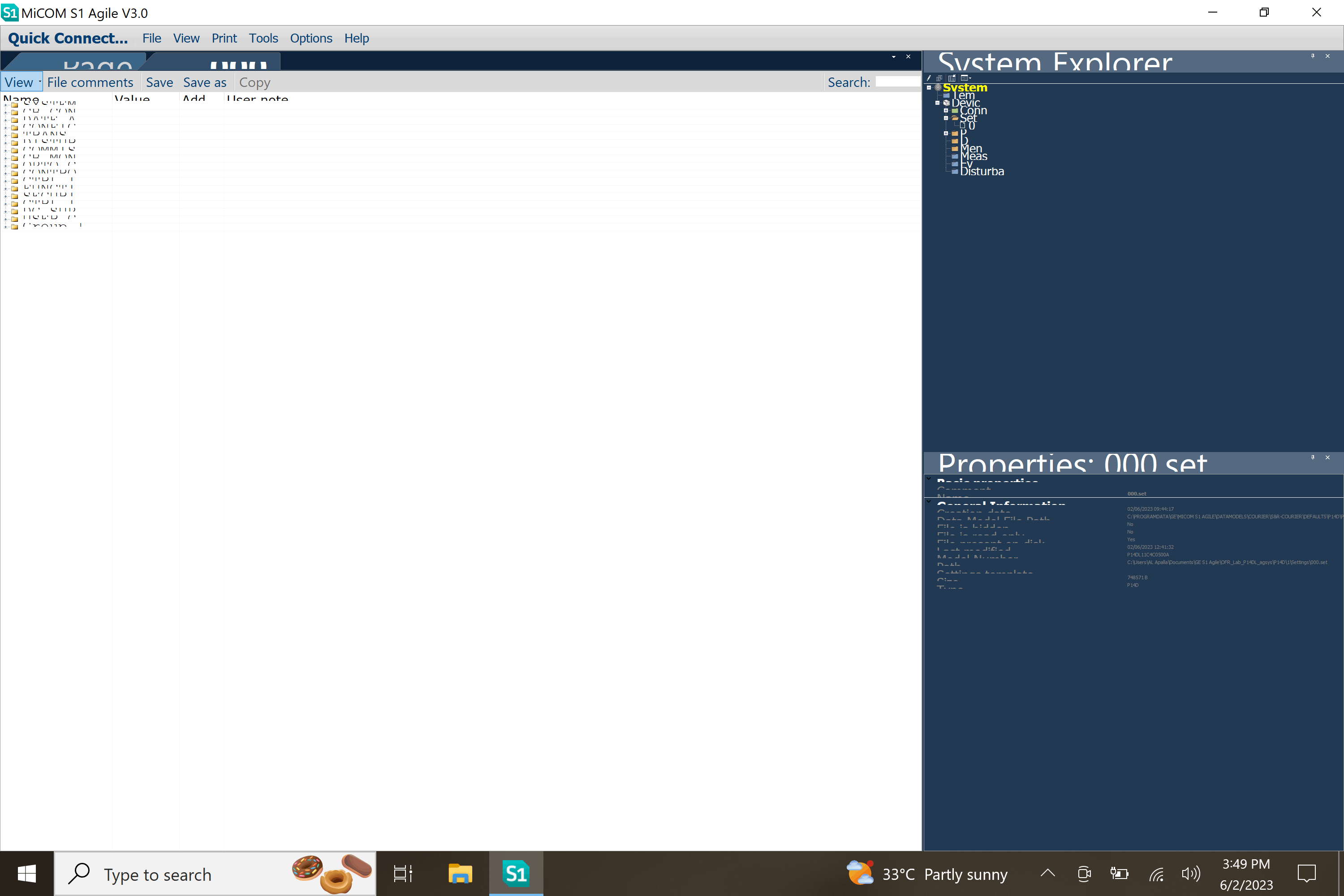Click the pencil edit icon in System Explorer
The image size is (1344, 896).
(929, 78)
